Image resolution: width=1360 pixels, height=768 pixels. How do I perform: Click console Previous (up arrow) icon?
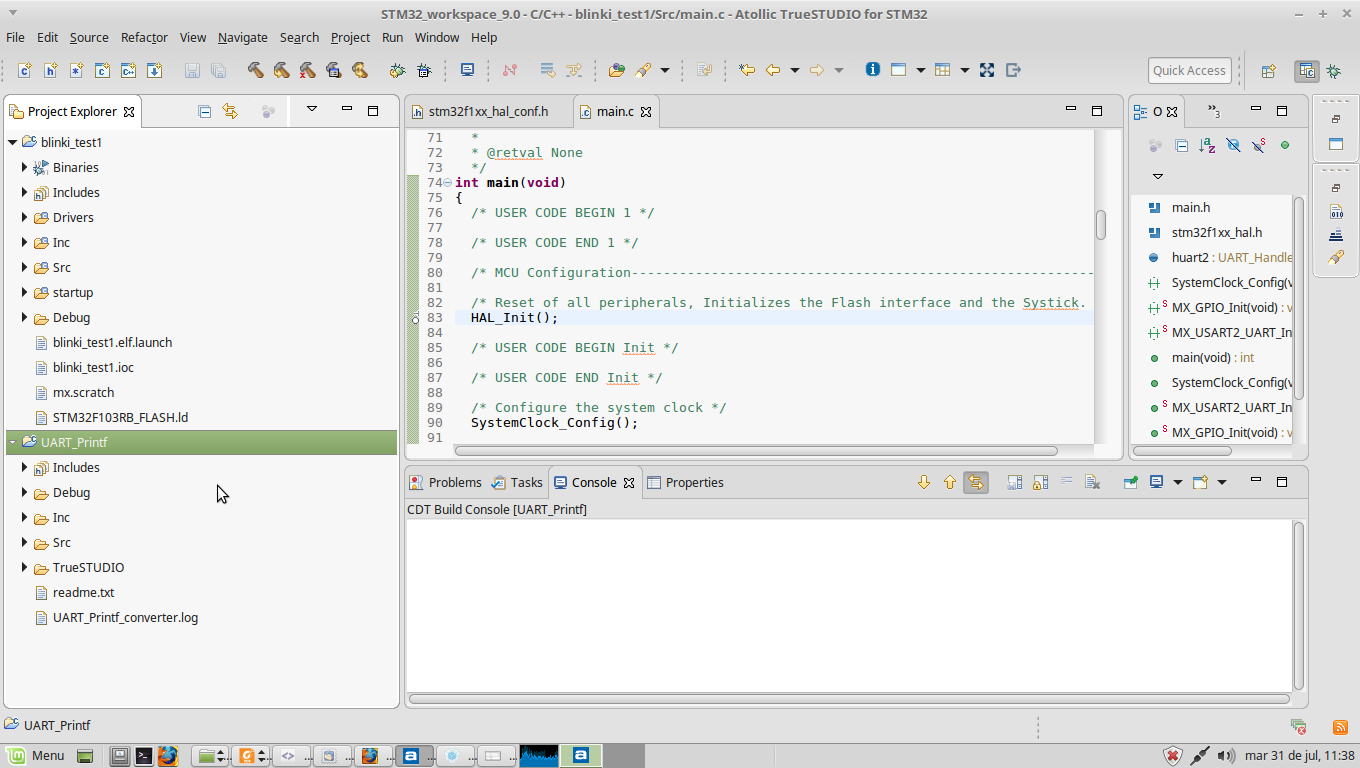950,482
